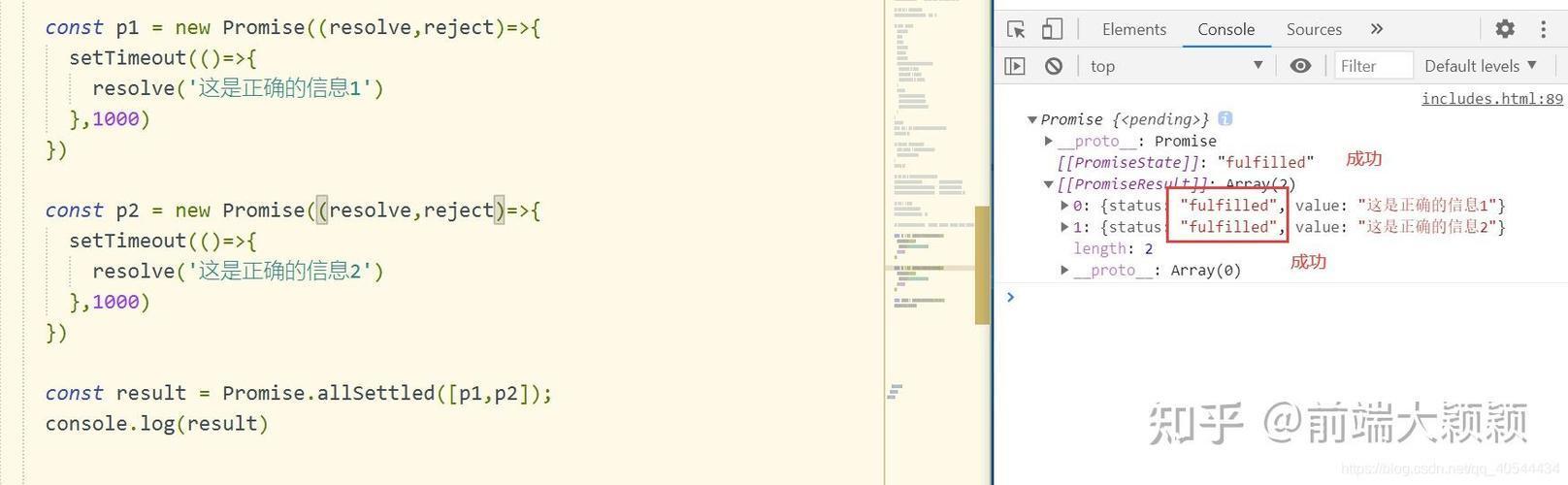Viewport: 1568px width, 485px height.
Task: Click the editor vertical scrollbar thumb
Action: point(982,265)
